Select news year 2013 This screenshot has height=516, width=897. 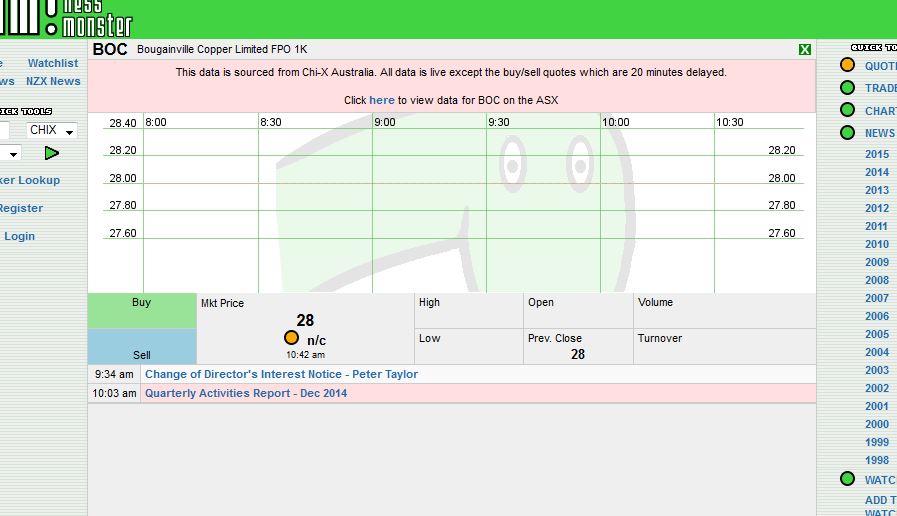point(877,190)
